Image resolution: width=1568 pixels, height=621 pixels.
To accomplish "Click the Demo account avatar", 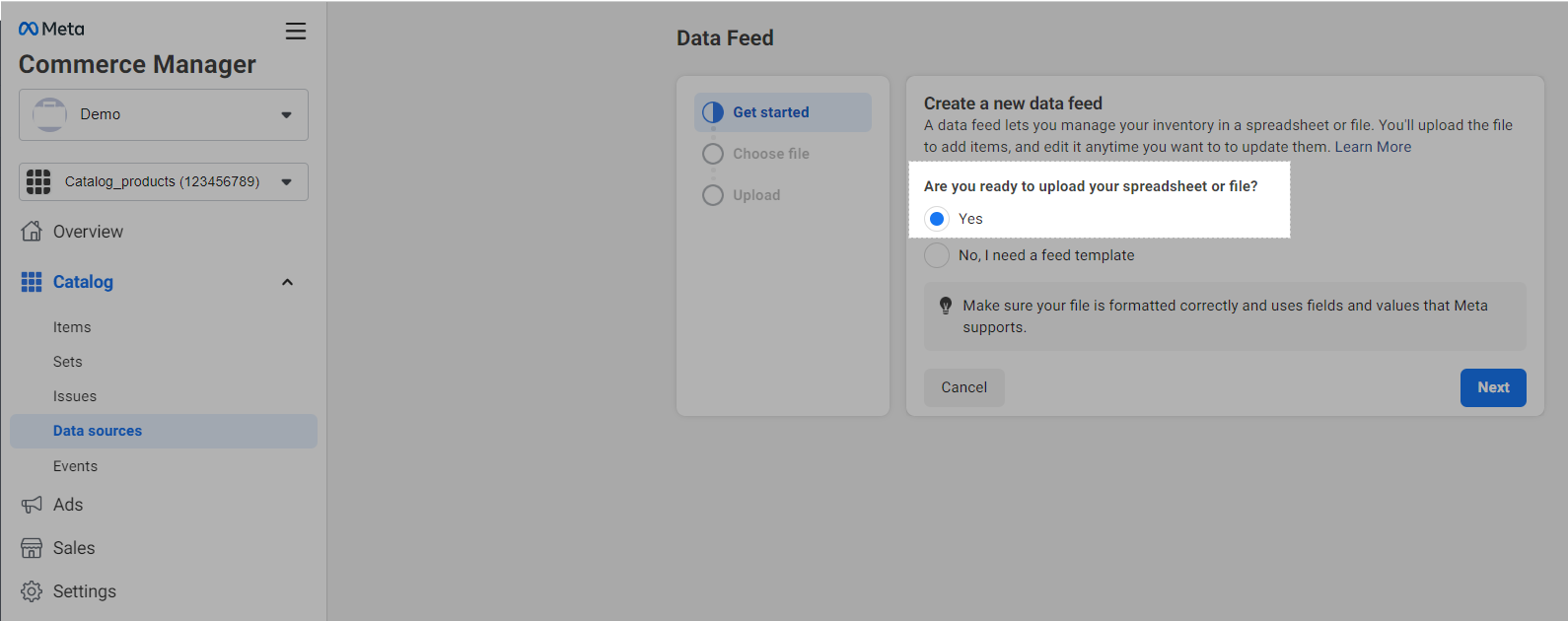I will coord(49,114).
